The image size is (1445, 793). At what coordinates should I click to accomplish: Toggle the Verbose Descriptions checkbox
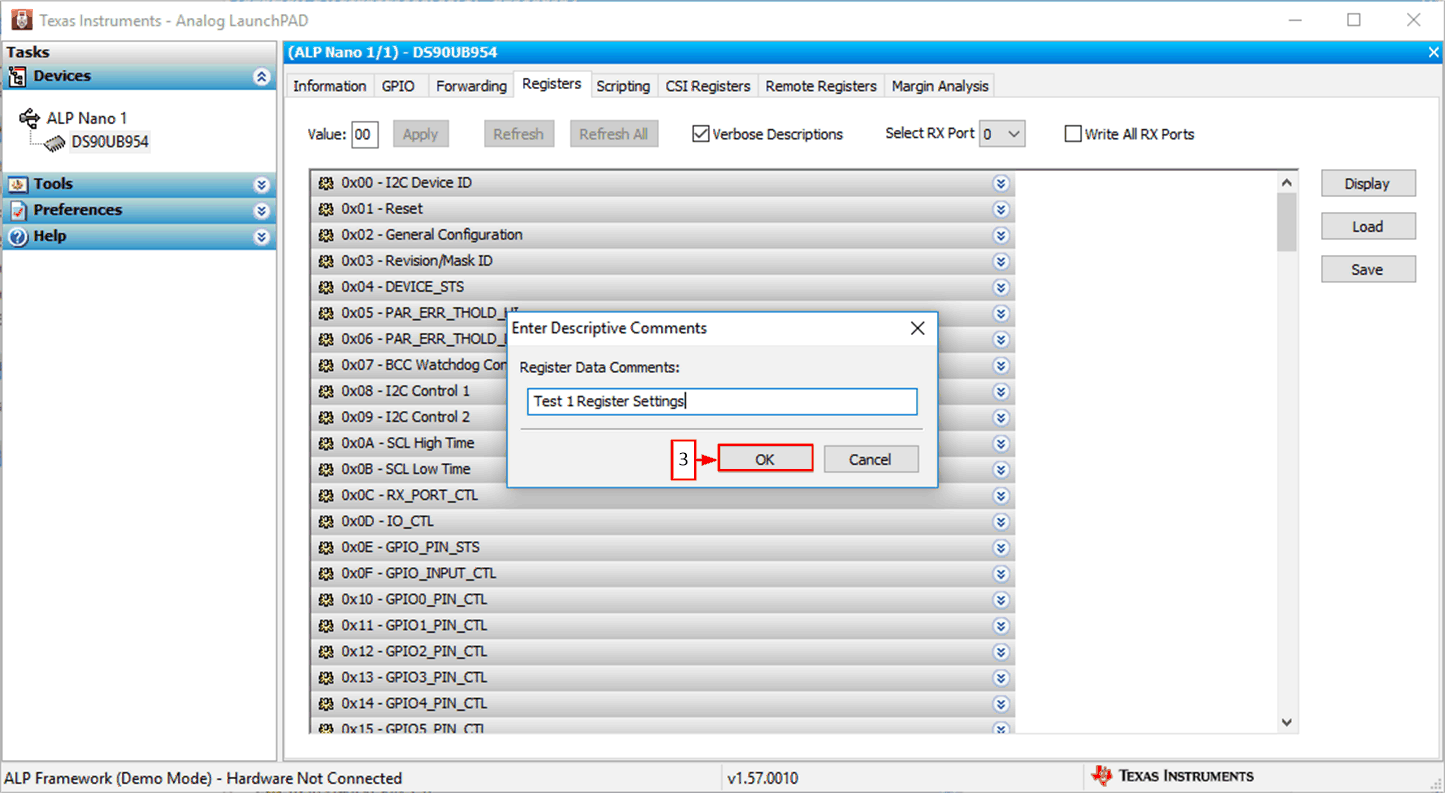[701, 134]
